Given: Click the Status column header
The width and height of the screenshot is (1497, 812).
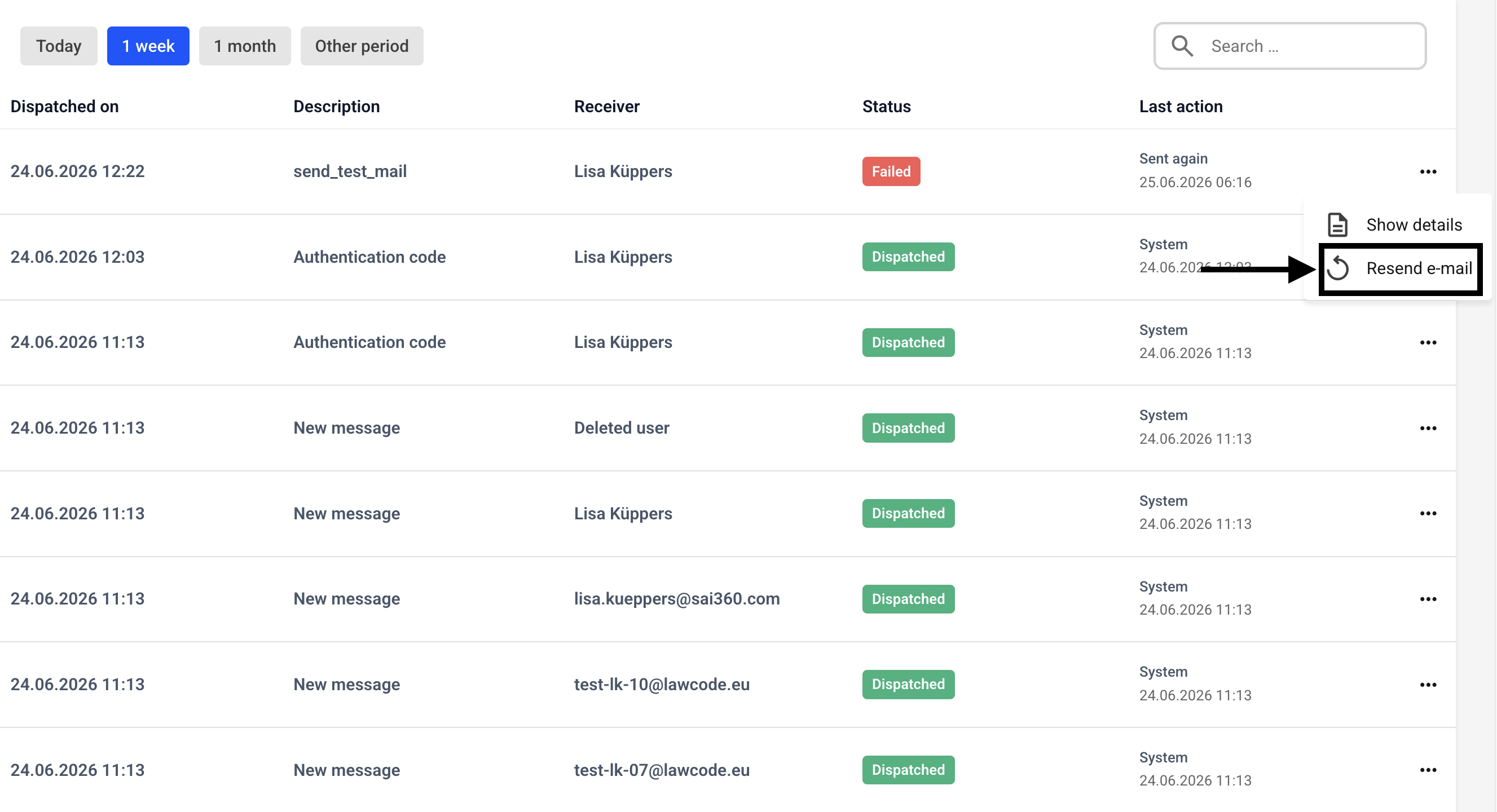Looking at the screenshot, I should click(886, 106).
